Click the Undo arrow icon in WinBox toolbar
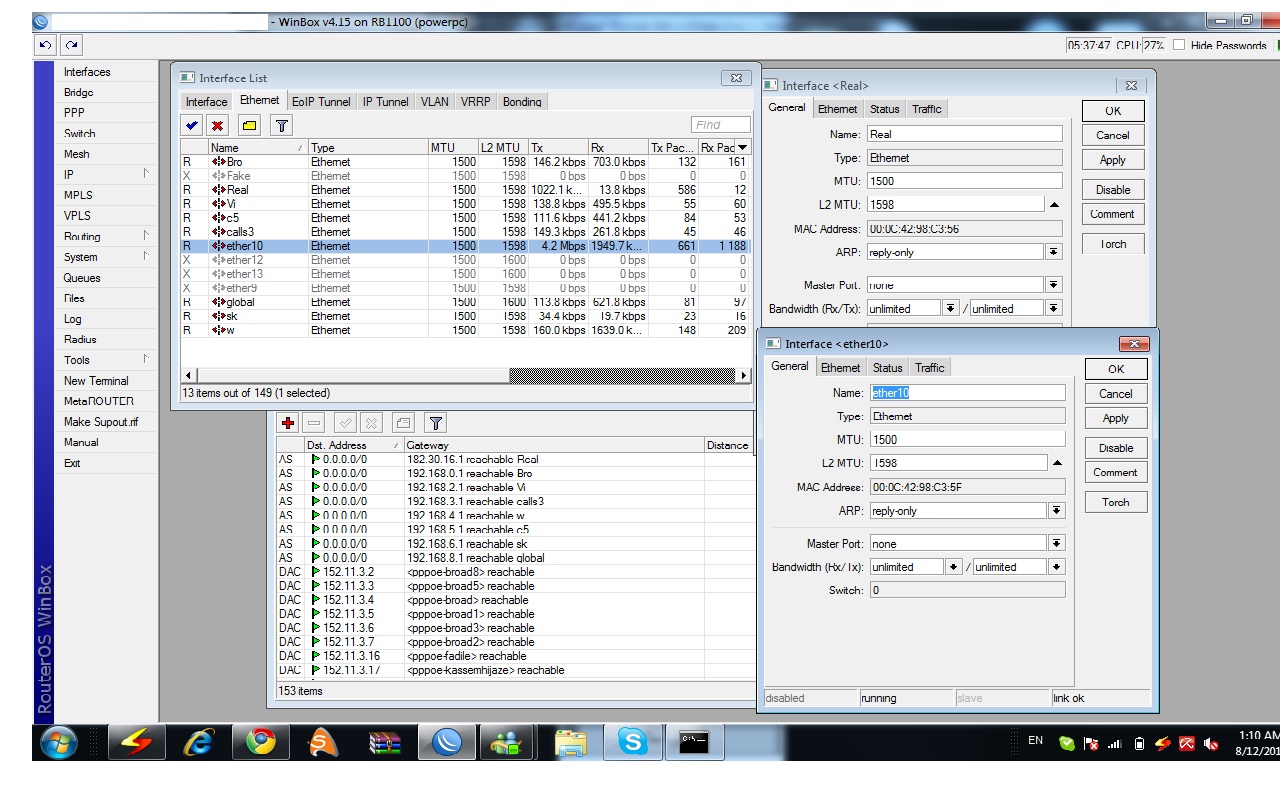 (45, 45)
